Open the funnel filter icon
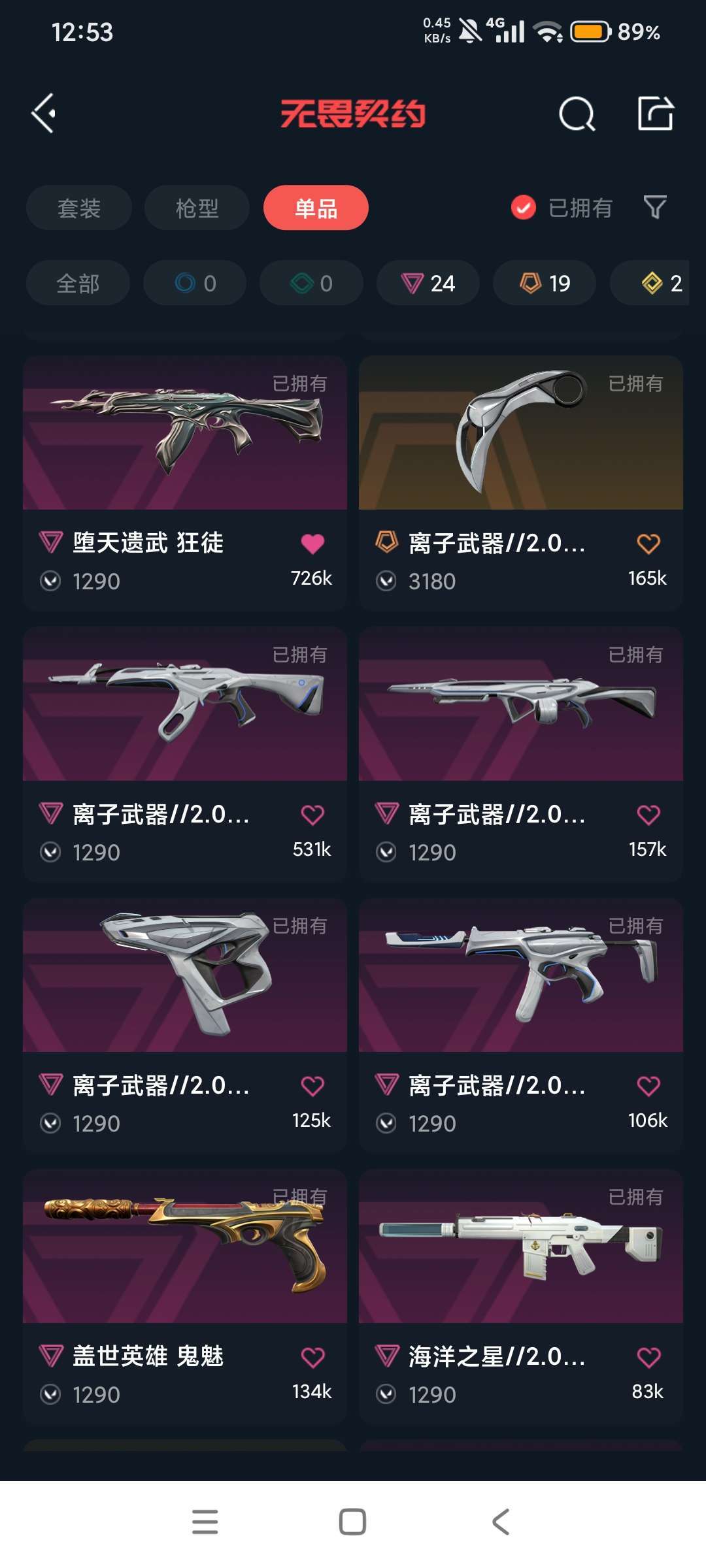706x1568 pixels. (x=655, y=208)
